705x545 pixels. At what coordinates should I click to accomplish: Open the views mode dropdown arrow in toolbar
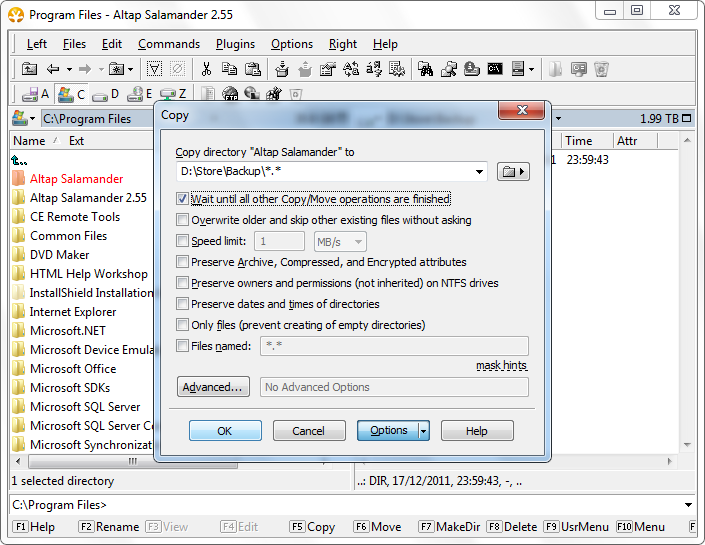pyautogui.click(x=532, y=69)
